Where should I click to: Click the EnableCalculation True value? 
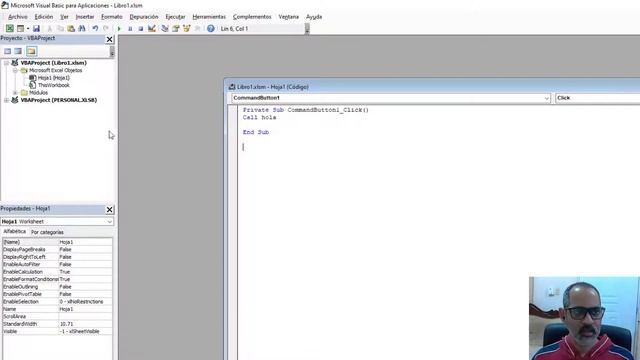tap(85, 272)
